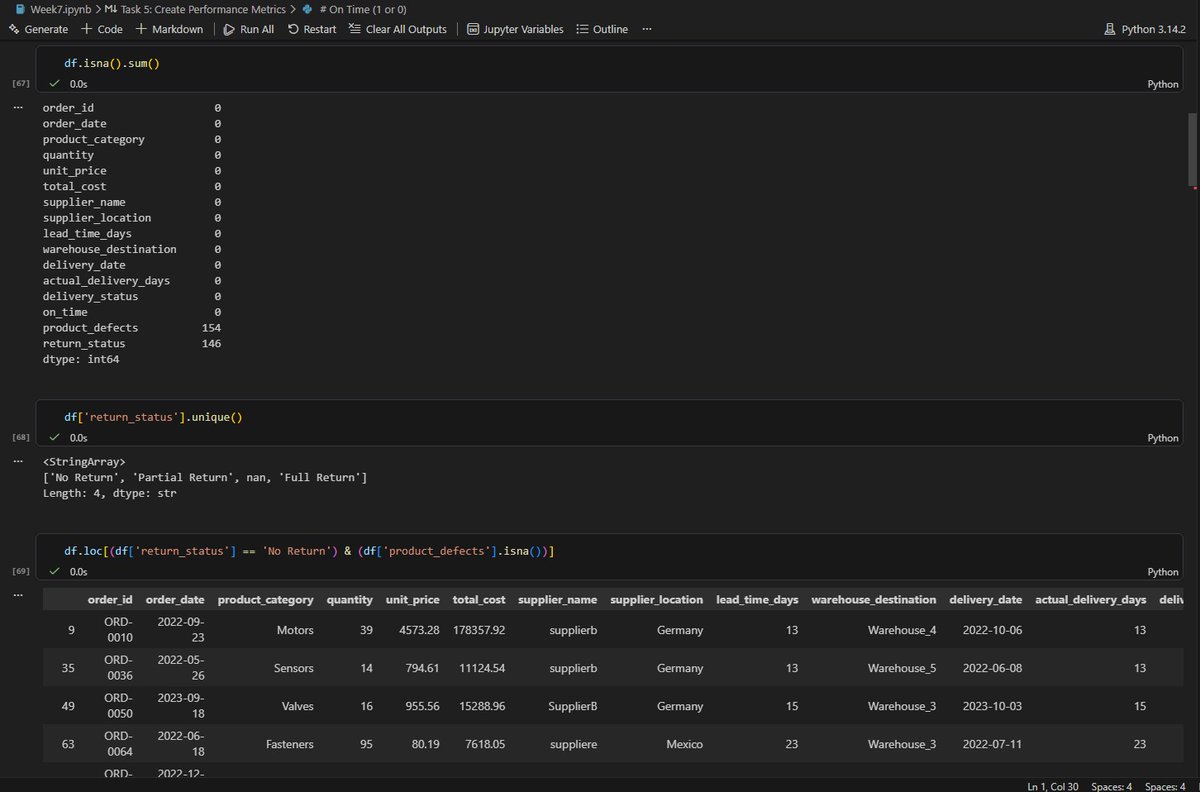Screen dimensions: 1200x792
Task: Click Warehouse_5 destination cell
Action: [902, 668]
